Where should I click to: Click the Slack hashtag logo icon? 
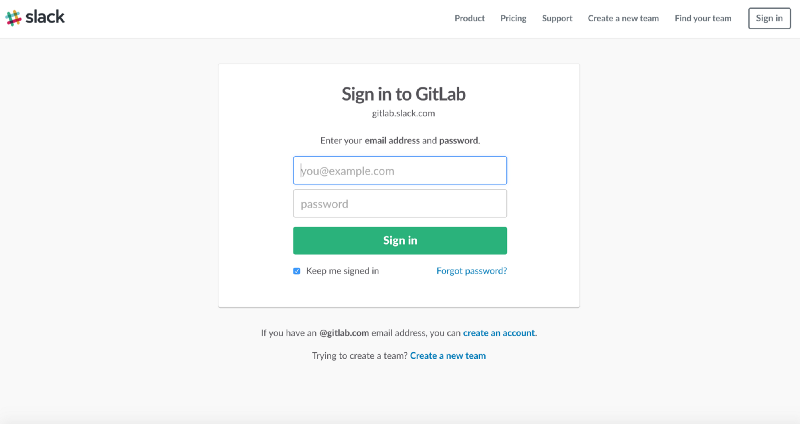tap(13, 18)
